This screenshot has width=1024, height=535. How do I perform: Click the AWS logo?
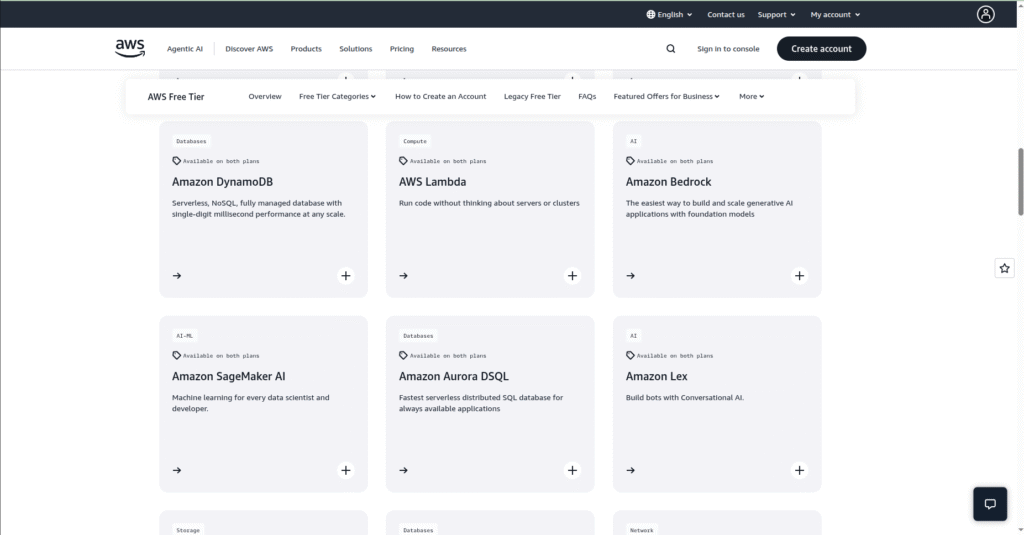130,48
